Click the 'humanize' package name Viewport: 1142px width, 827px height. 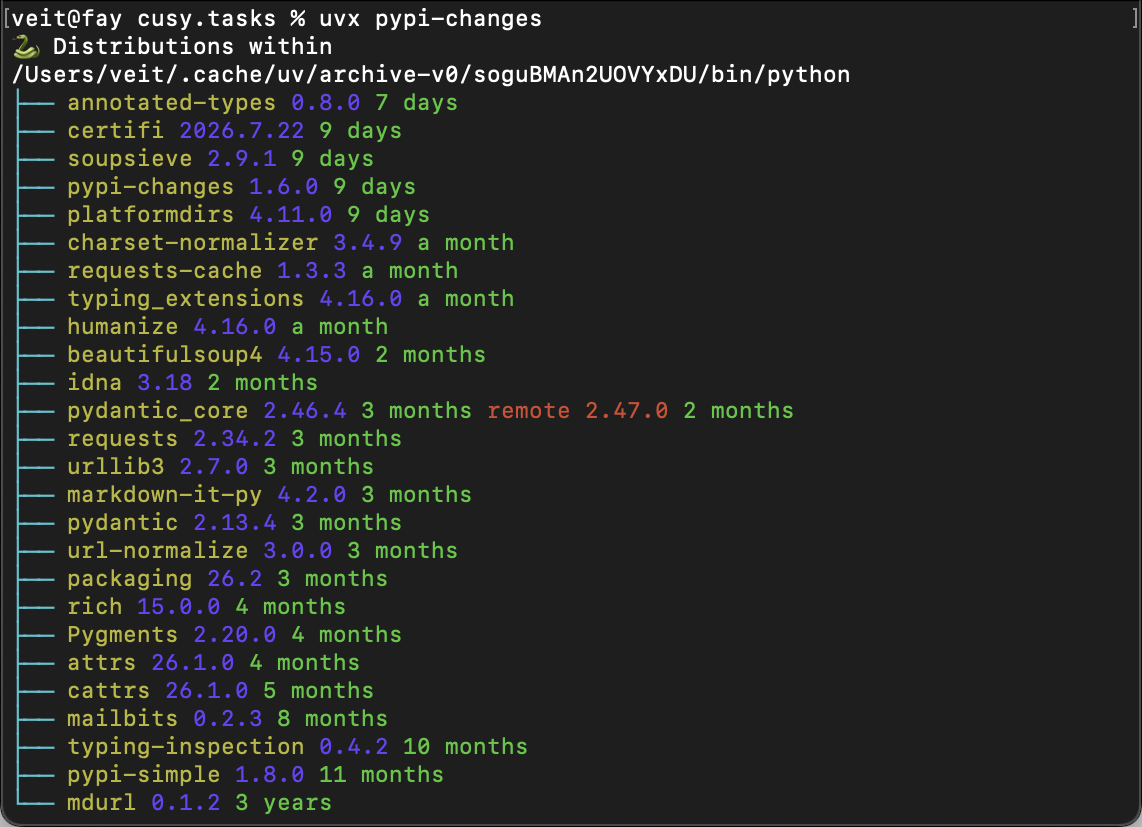tap(122, 326)
